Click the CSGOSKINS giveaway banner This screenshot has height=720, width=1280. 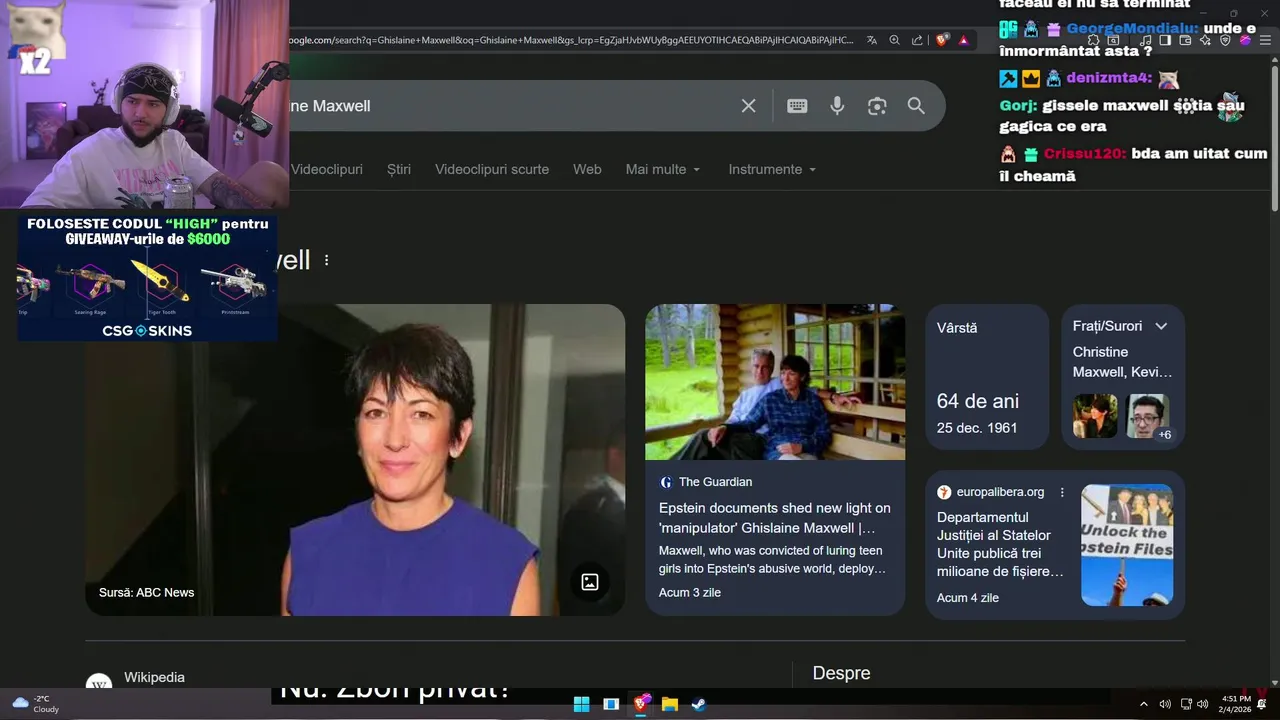tap(147, 278)
